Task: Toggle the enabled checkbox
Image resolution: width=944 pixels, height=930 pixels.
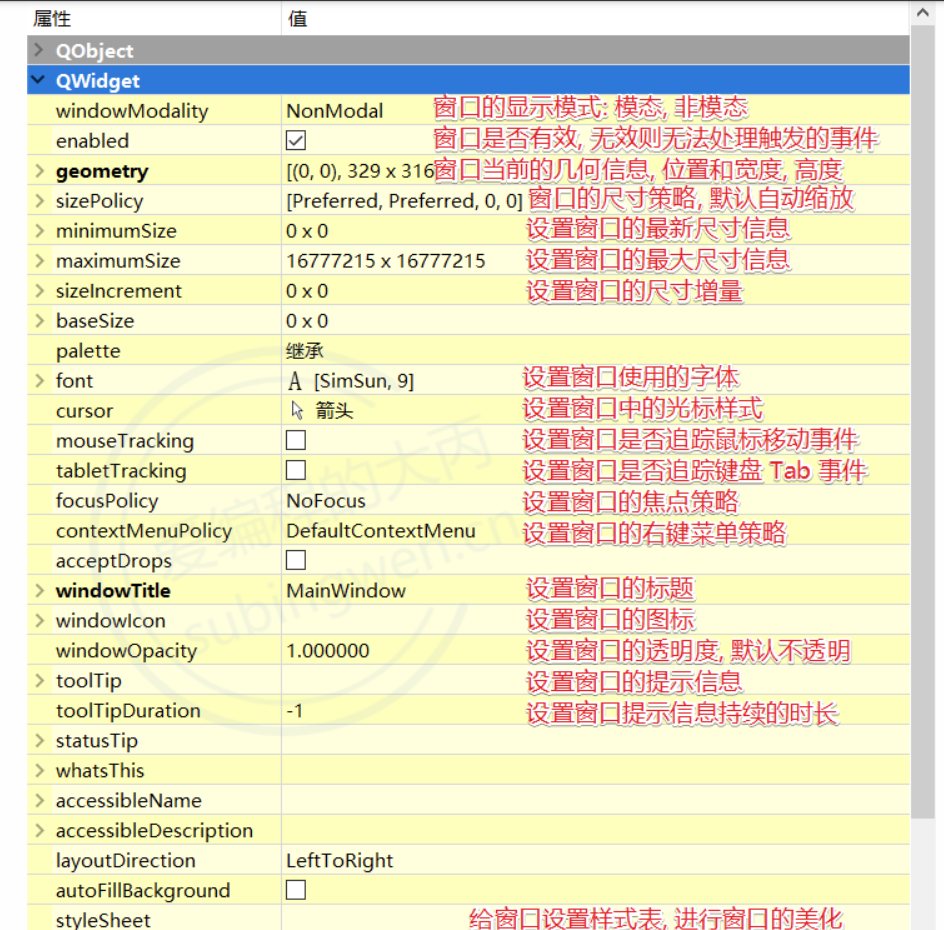Action: point(296,140)
